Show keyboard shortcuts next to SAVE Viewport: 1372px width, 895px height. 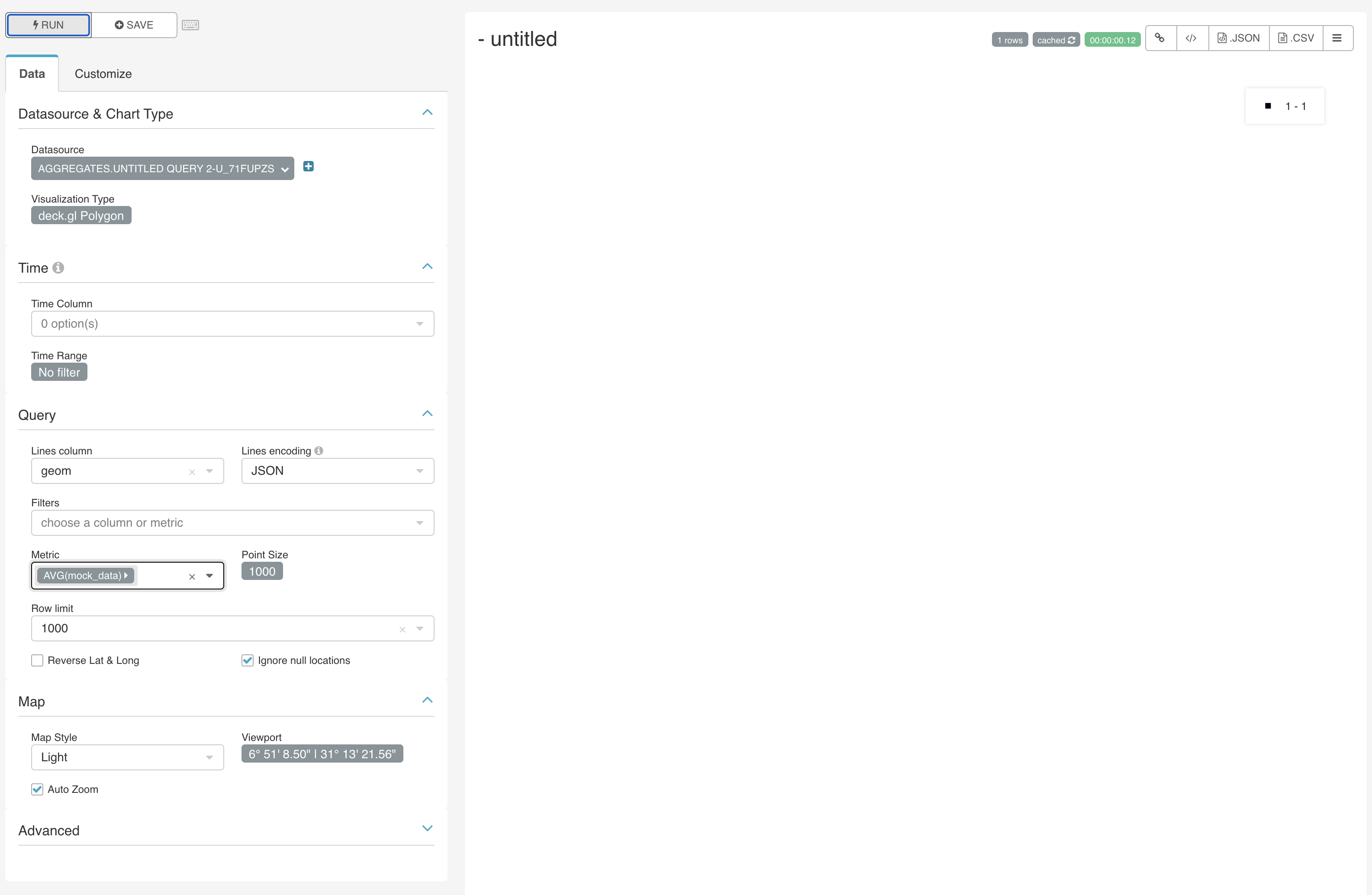tap(190, 25)
